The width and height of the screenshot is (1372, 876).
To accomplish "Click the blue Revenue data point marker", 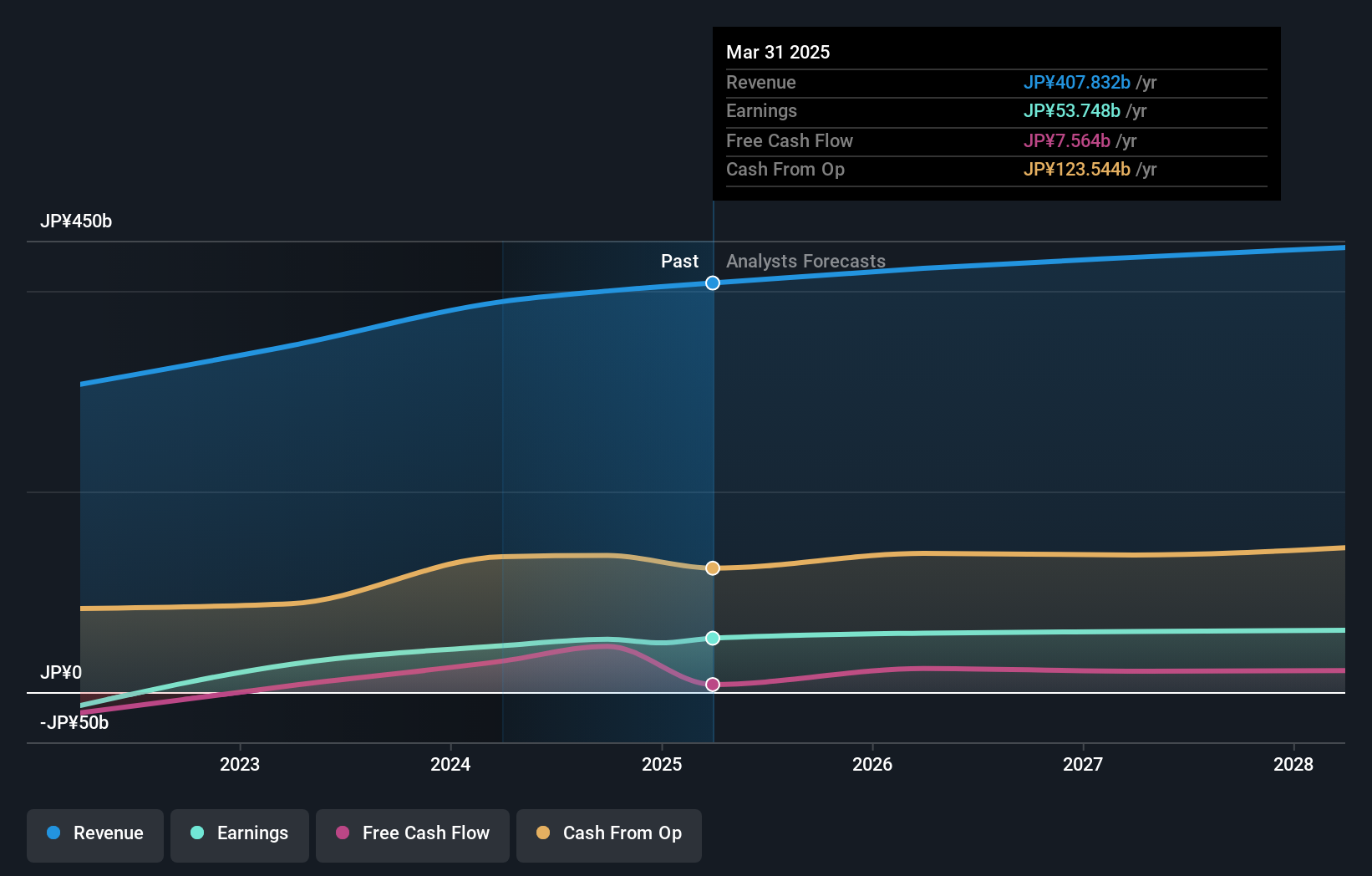I will click(713, 283).
